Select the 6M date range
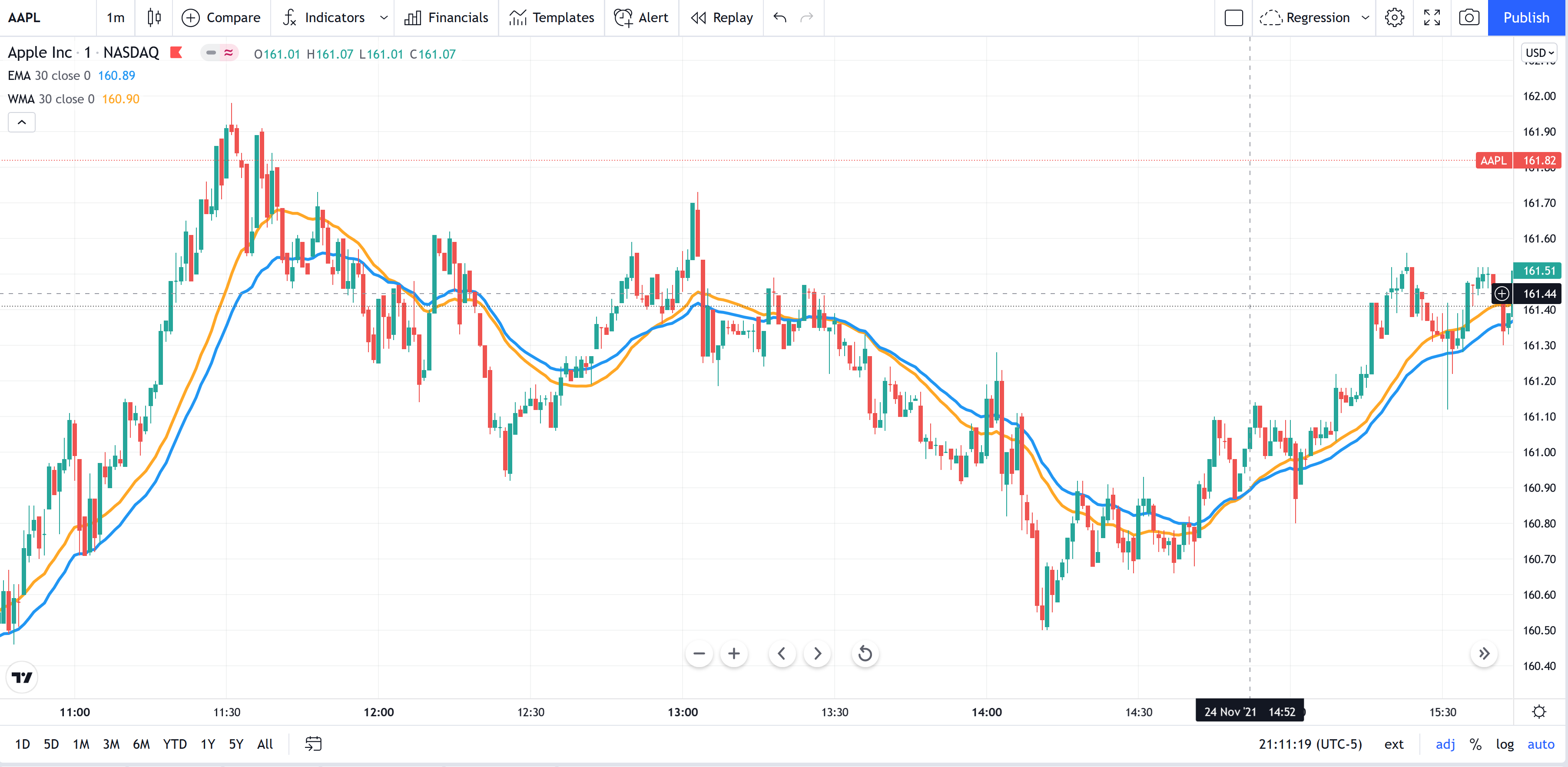This screenshot has width=1568, height=767. [141, 744]
